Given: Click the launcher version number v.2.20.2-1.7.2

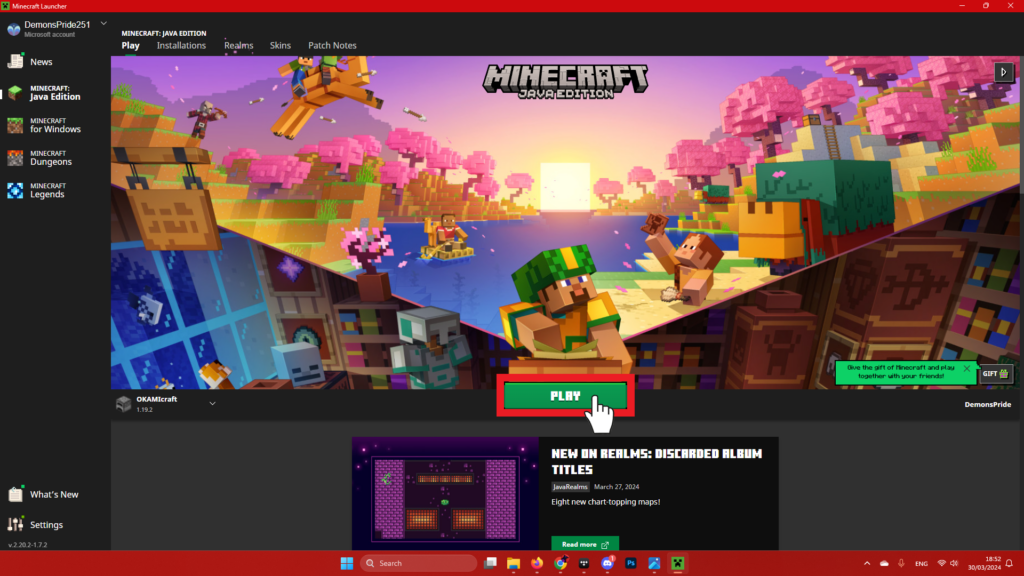Looking at the screenshot, I should click(27, 545).
